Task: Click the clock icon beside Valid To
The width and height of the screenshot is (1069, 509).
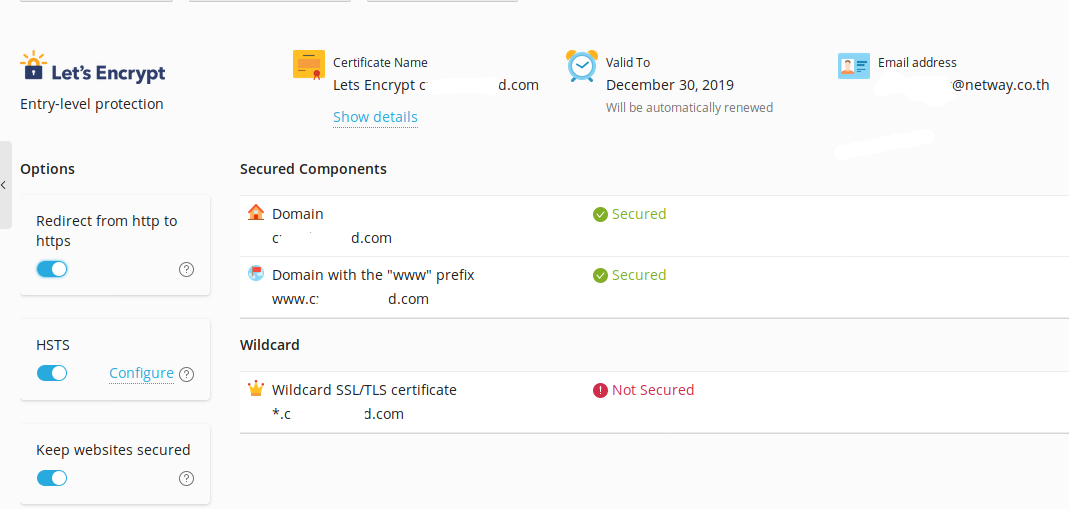Action: pos(581,65)
